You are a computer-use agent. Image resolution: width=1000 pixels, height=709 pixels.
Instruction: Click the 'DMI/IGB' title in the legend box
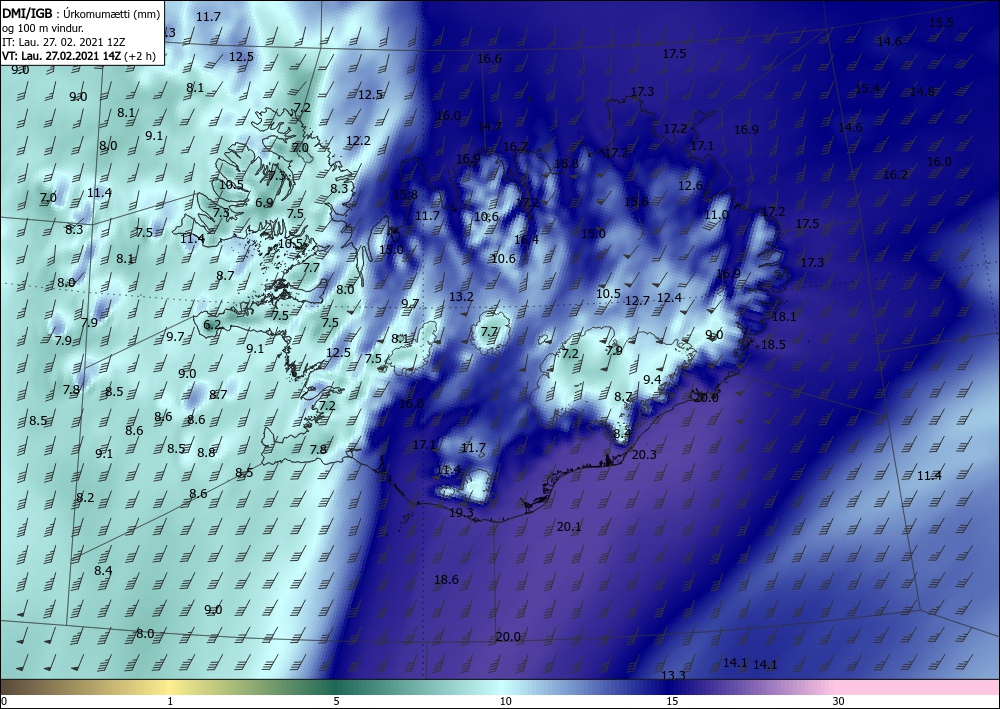pyautogui.click(x=27, y=13)
